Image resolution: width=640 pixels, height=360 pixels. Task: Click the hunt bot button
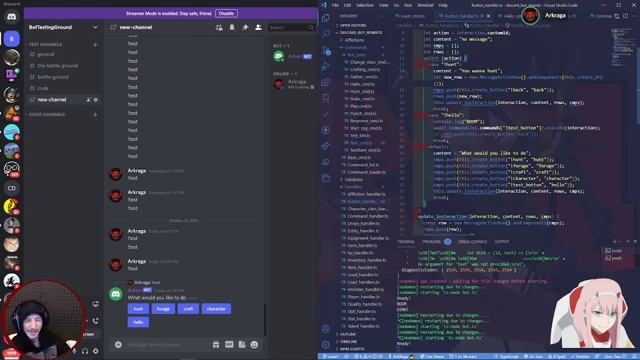[x=138, y=309]
